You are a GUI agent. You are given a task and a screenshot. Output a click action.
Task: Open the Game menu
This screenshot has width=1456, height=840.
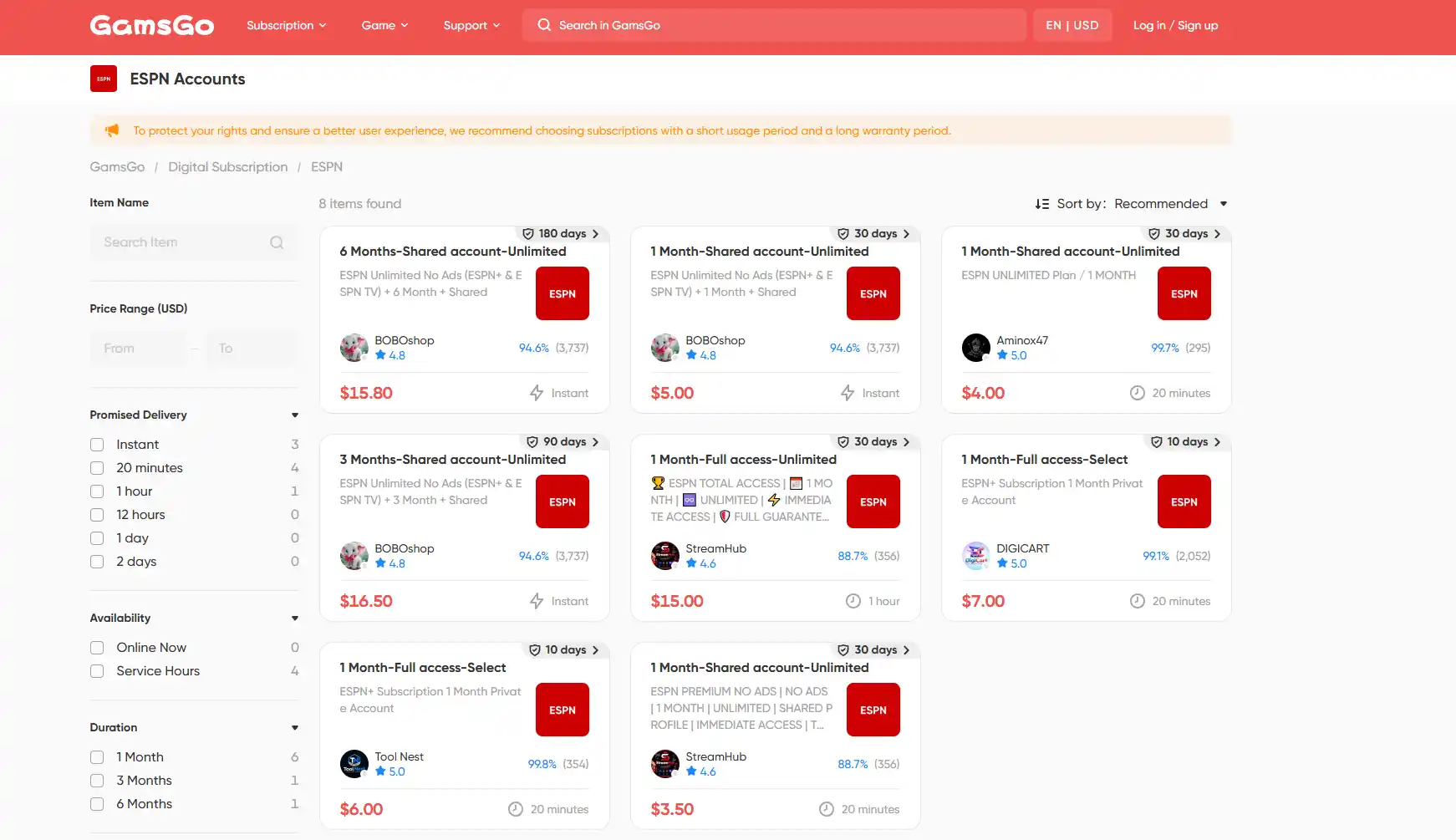pos(385,25)
